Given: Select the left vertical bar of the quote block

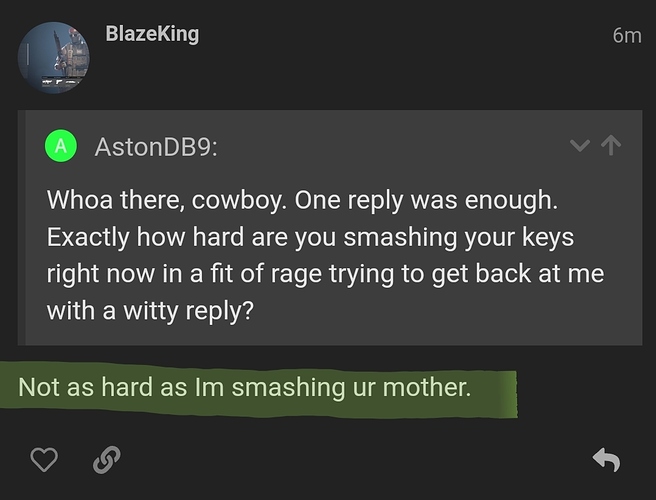Looking at the screenshot, I should pyautogui.click(x=22, y=228).
